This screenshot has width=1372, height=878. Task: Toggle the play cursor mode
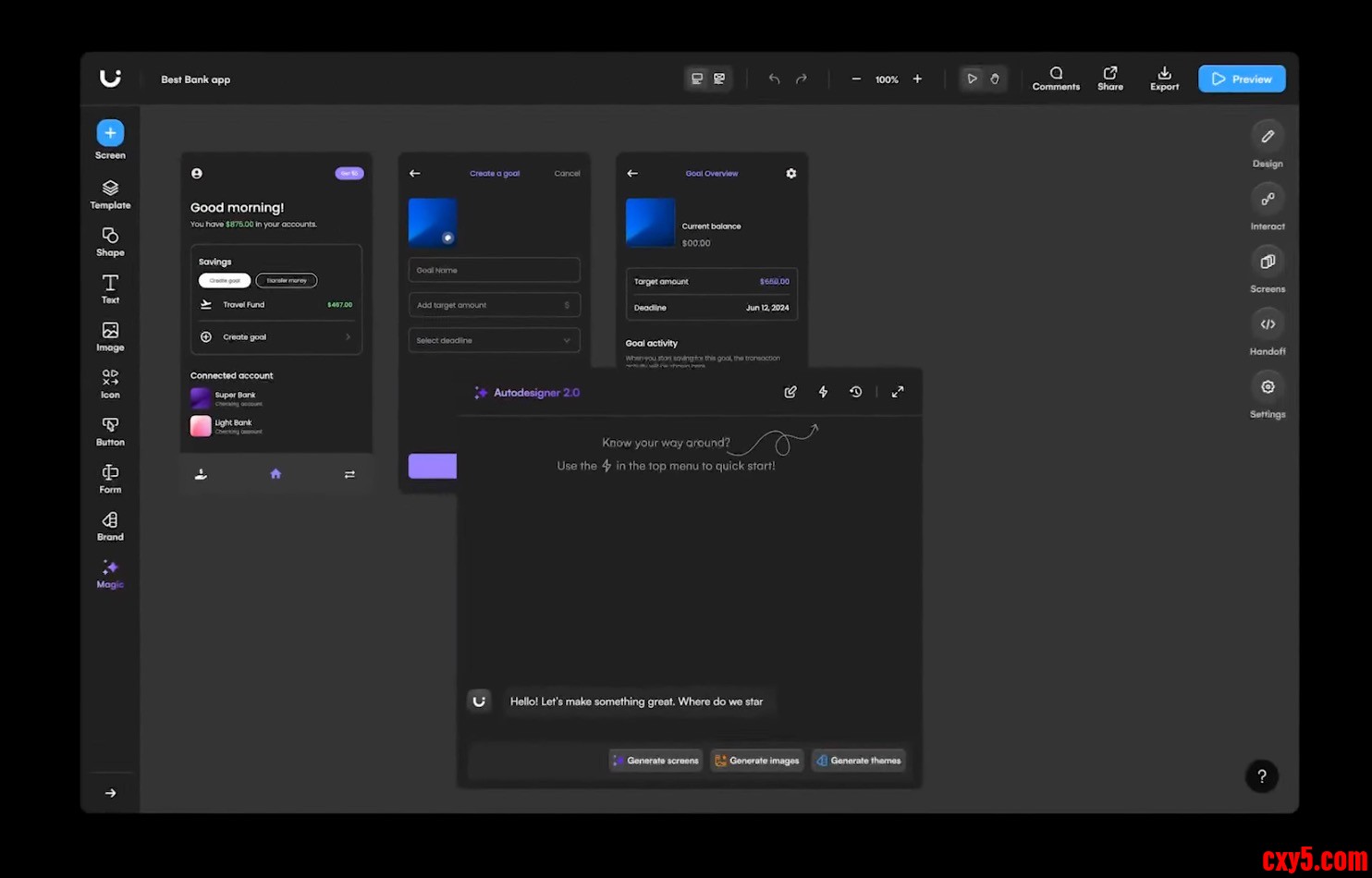(x=972, y=79)
